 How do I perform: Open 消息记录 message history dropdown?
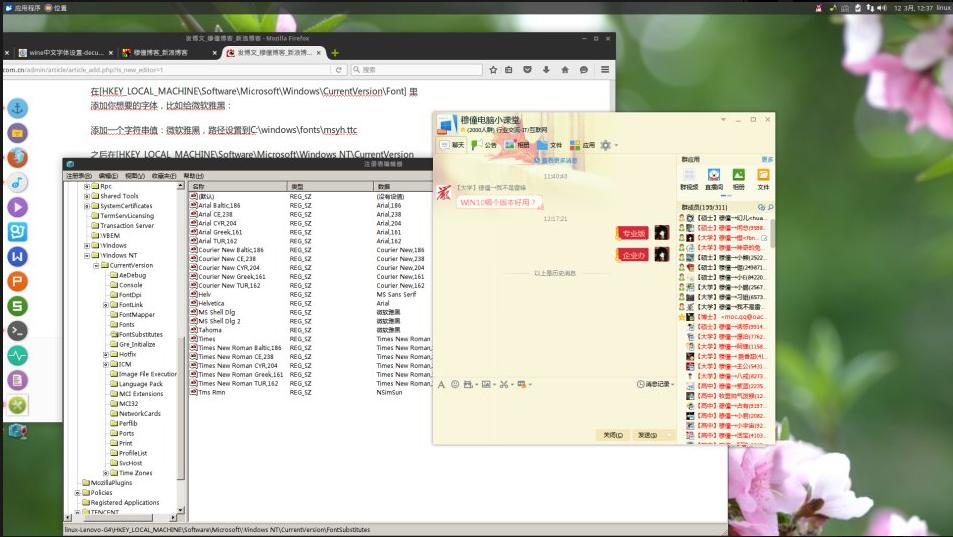655,385
